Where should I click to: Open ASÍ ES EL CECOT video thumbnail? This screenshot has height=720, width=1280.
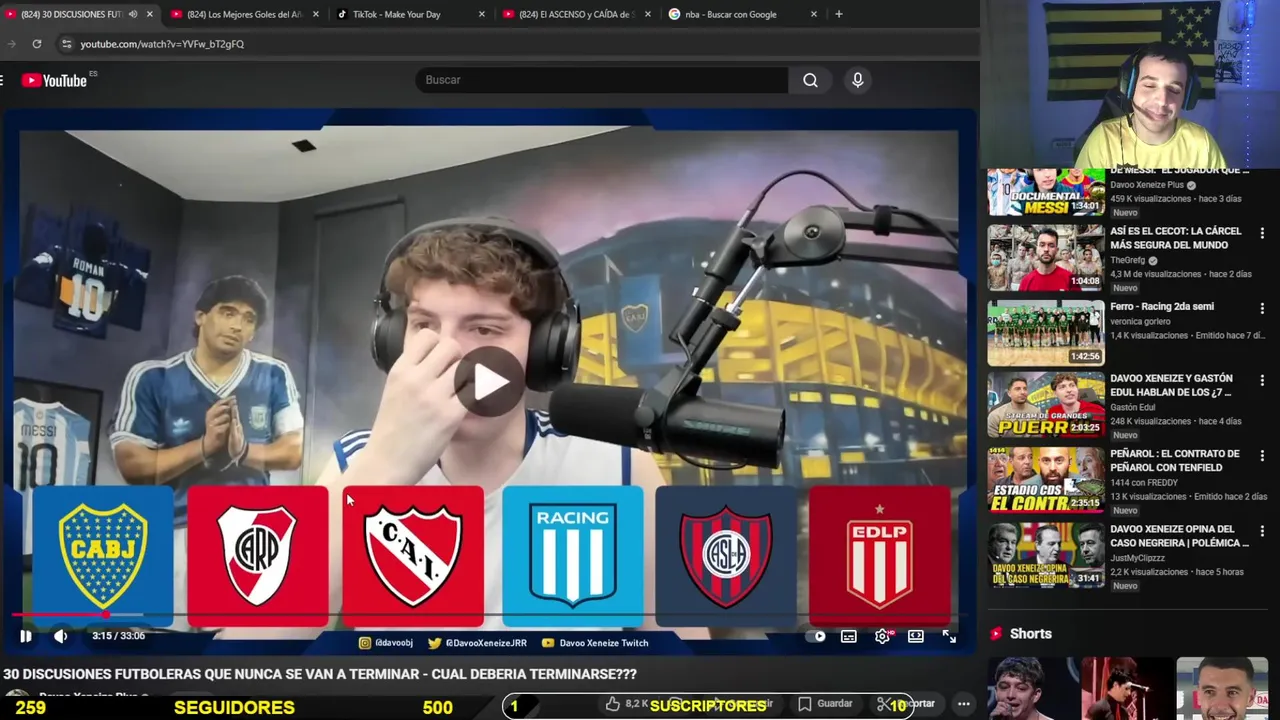click(x=1046, y=257)
